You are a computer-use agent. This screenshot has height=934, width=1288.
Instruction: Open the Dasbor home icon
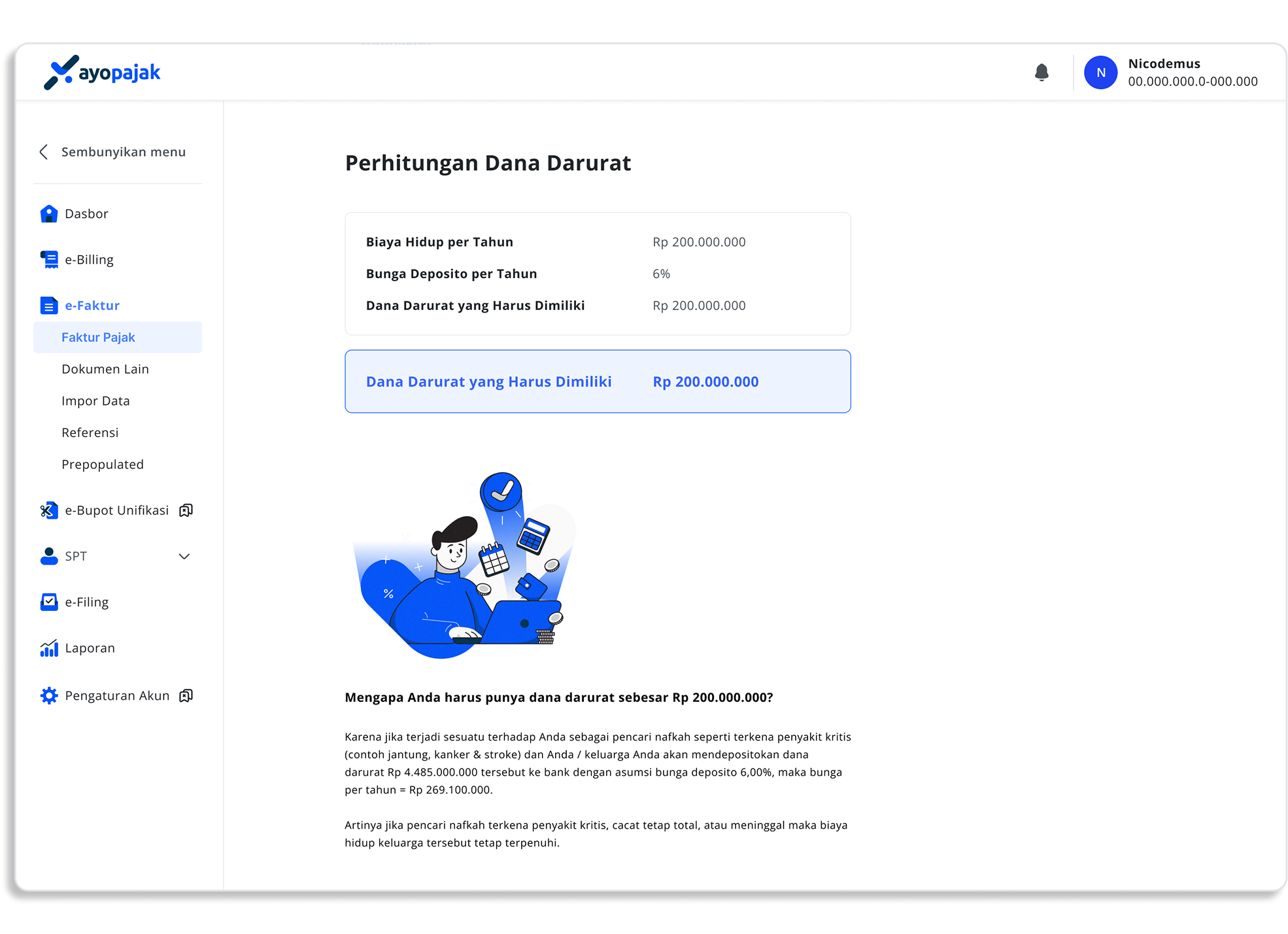(49, 214)
